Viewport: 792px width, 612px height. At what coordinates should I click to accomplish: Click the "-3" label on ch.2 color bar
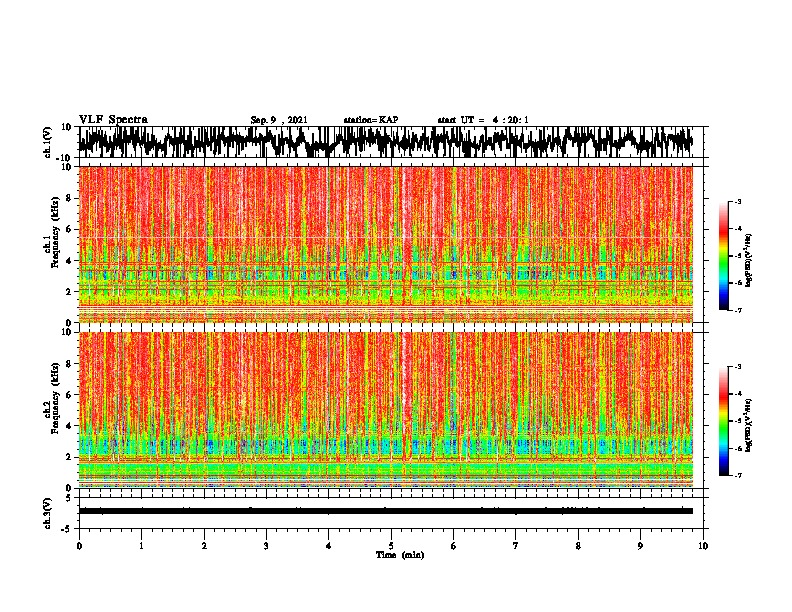click(737, 367)
